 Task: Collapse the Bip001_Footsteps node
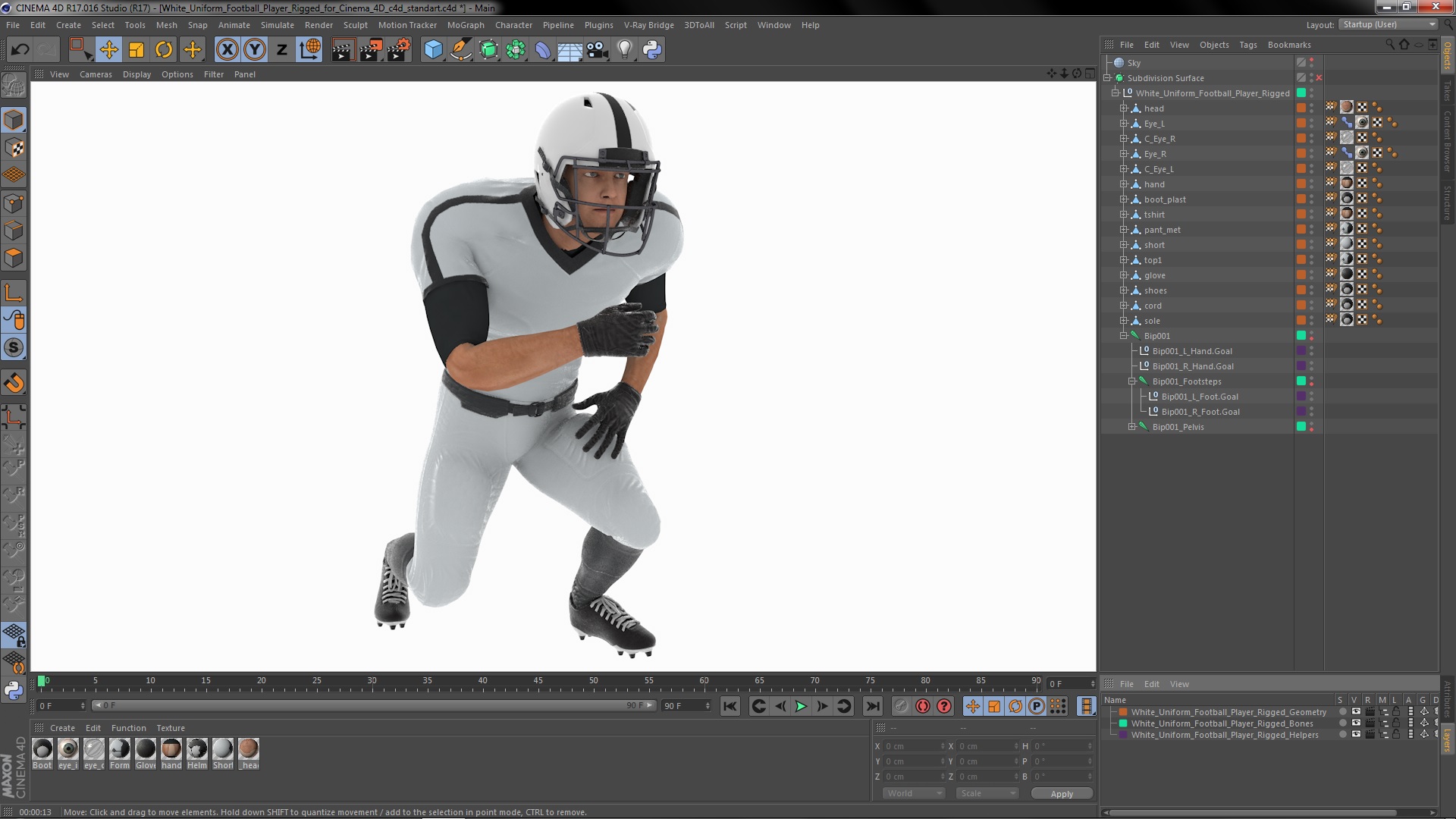point(1132,381)
